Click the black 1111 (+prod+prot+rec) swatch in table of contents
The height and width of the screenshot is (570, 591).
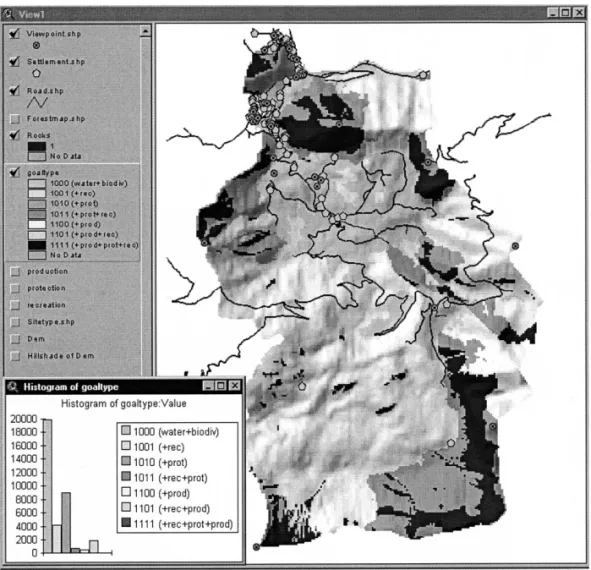37,245
